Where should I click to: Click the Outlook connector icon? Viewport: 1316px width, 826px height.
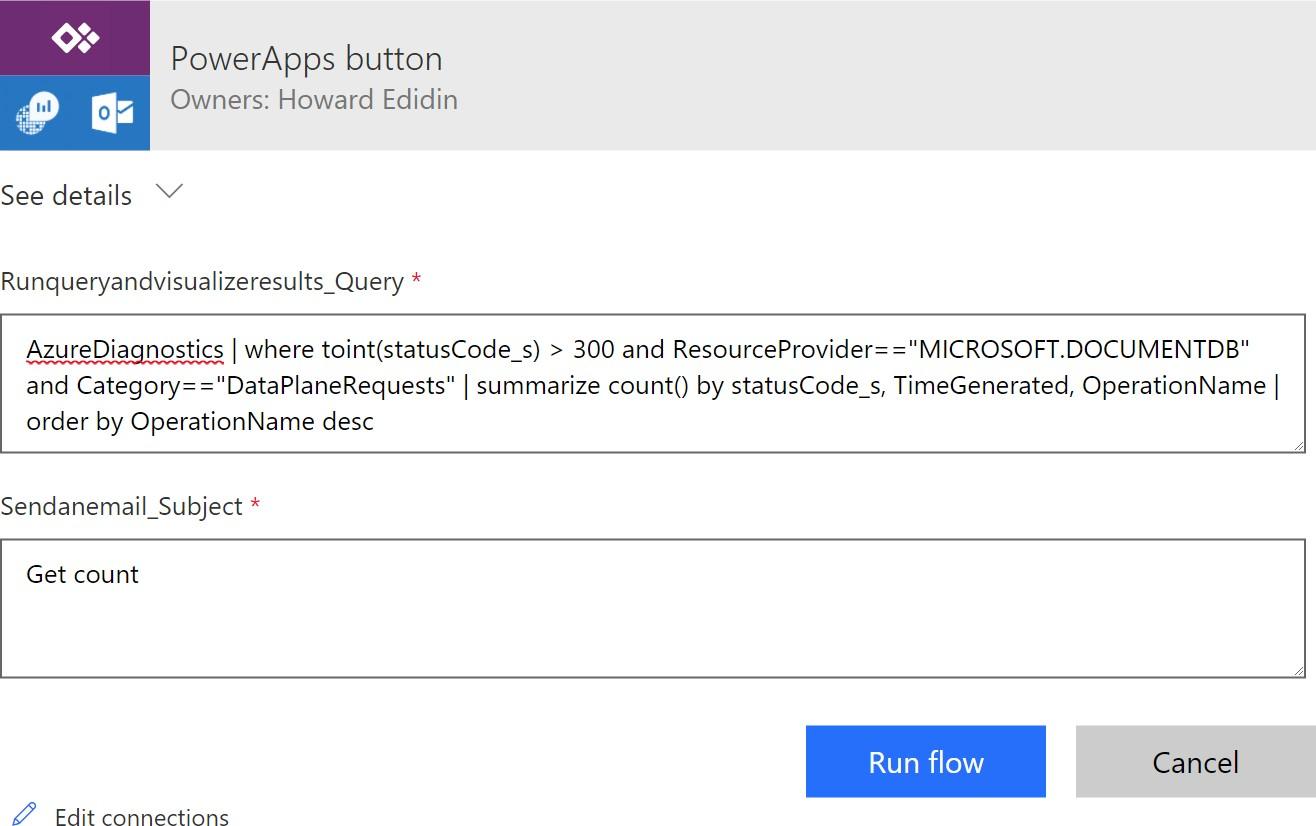tap(112, 112)
